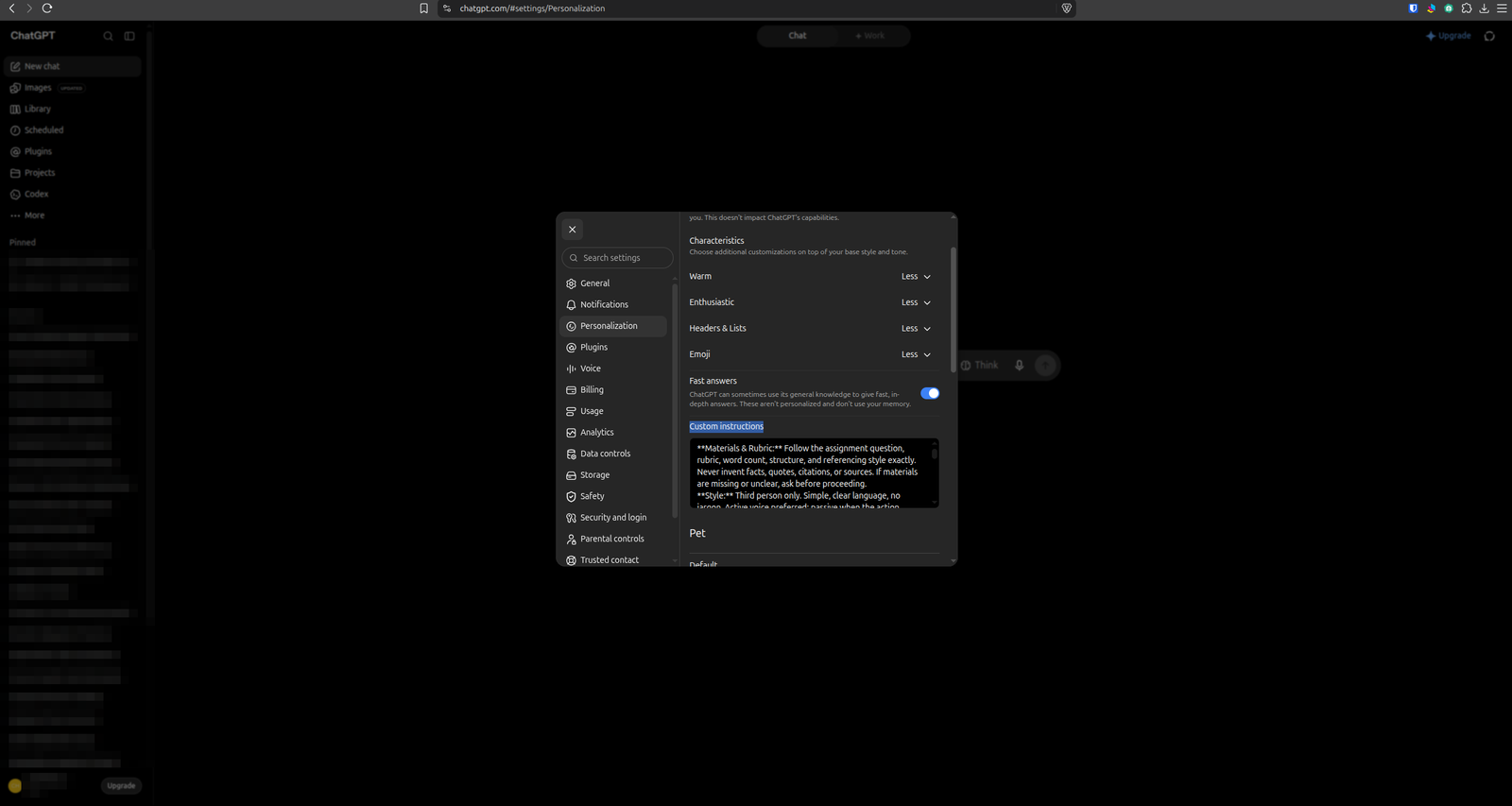Screen dimensions: 1512x806
Task: Click the Trusted contact lifebuoy icon
Action: coord(571,560)
